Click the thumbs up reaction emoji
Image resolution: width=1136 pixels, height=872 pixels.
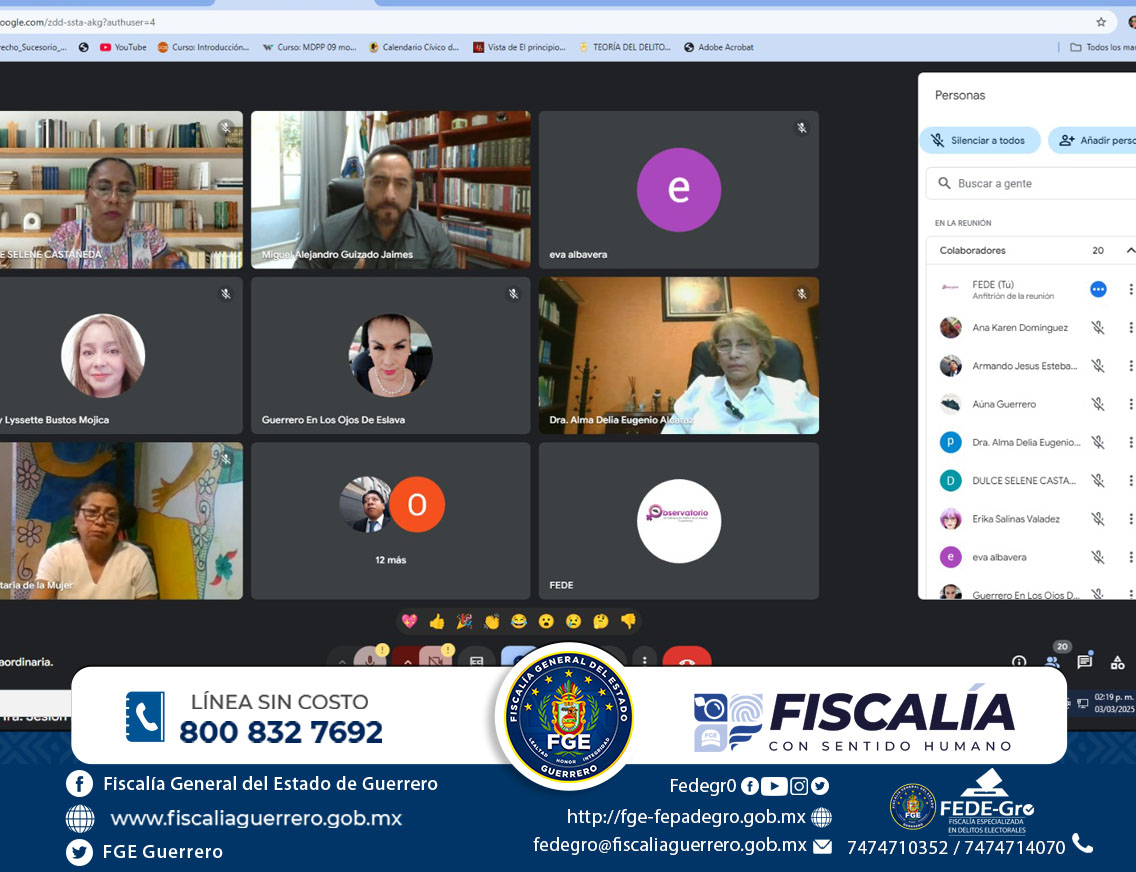pos(436,621)
